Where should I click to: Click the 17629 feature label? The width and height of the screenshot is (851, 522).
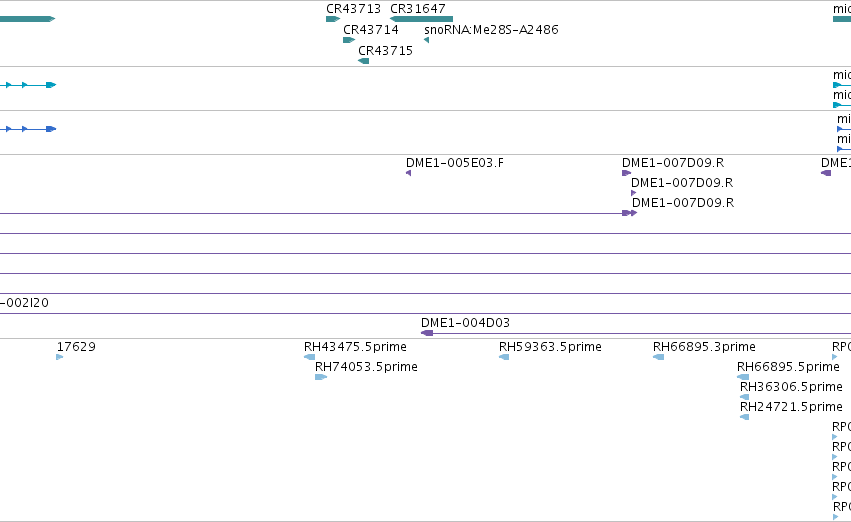coord(76,347)
